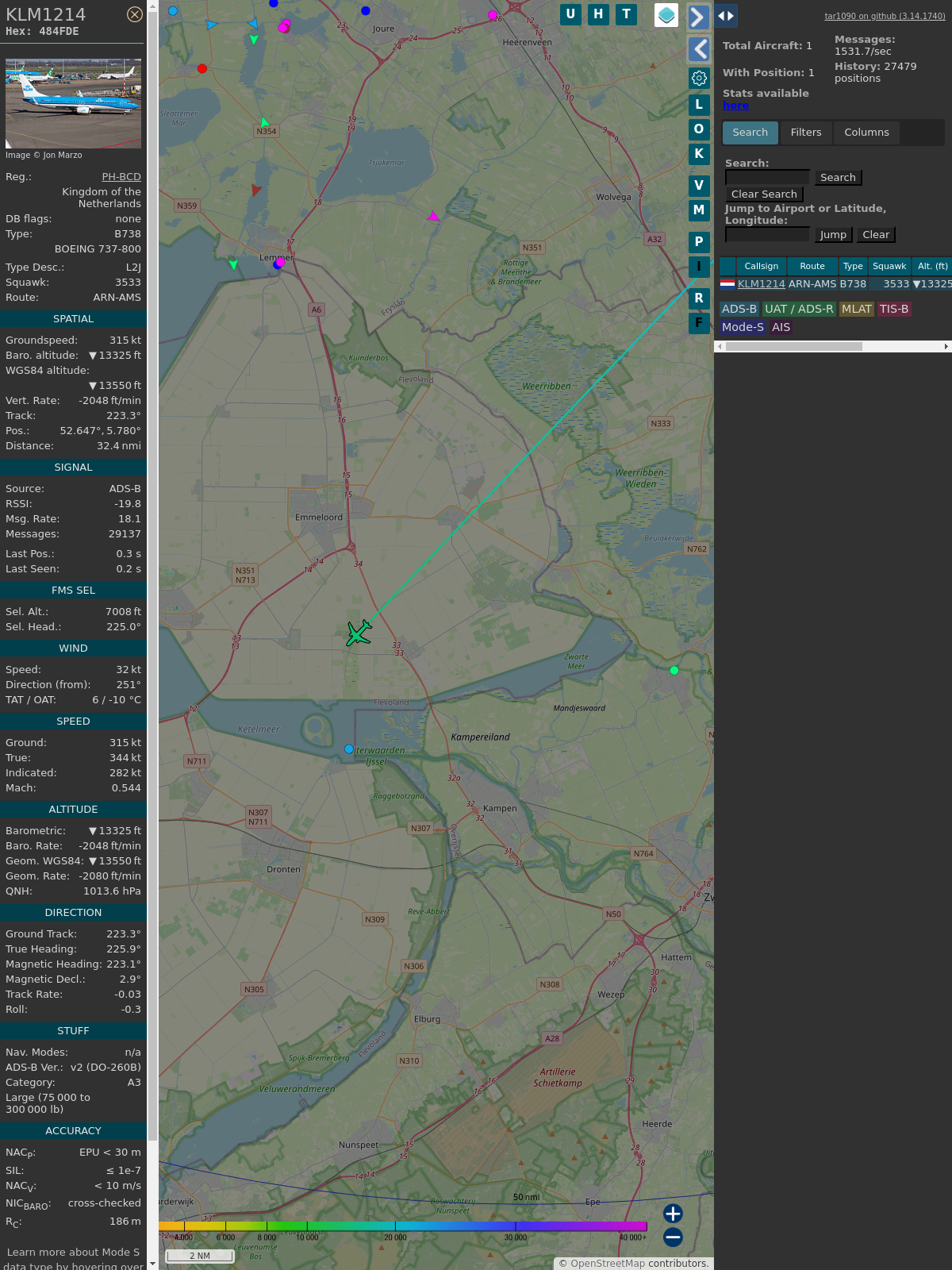Screen dimensions: 952x1270
Task: Open the Stats available here link
Action: coord(735,106)
